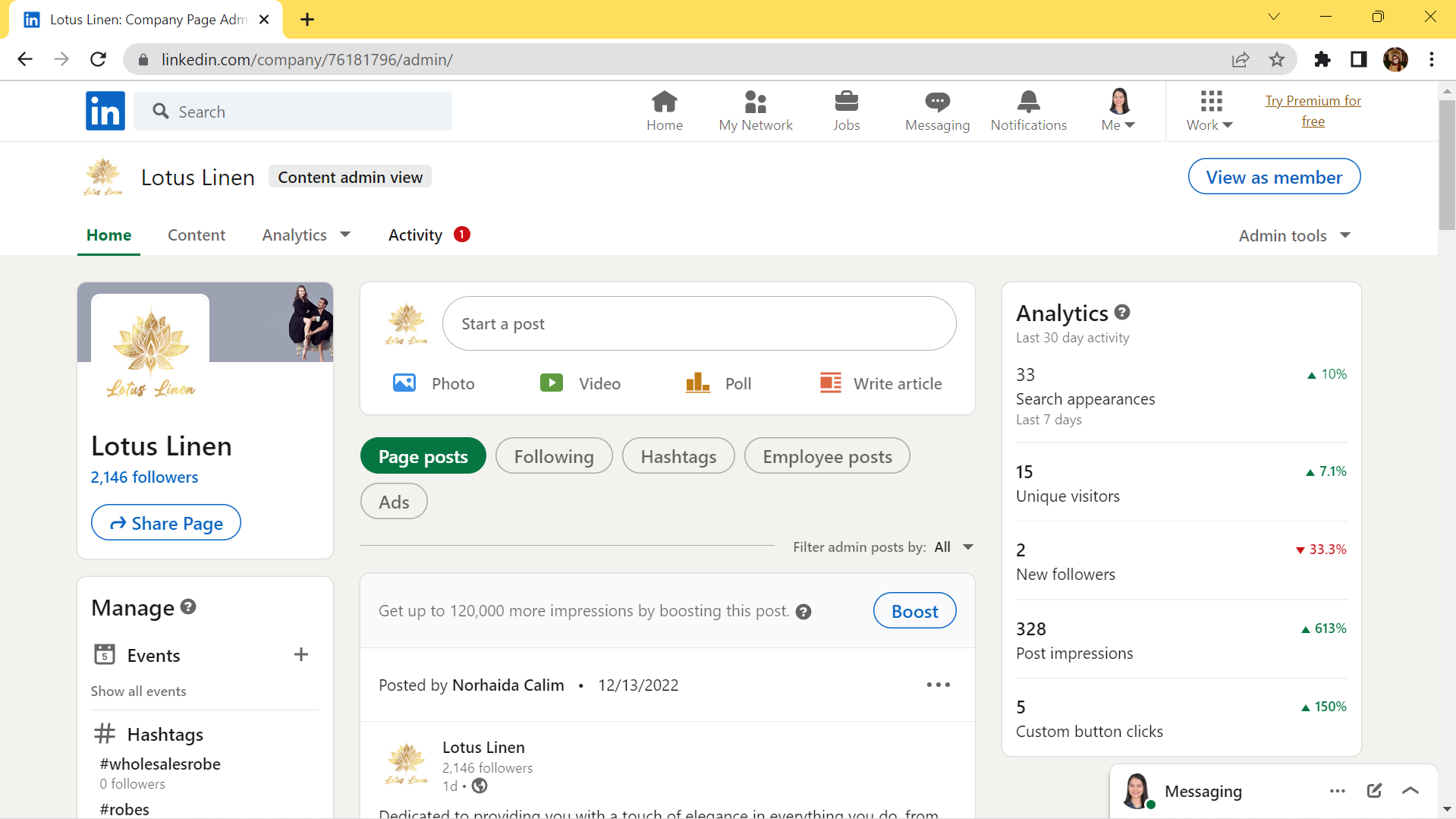1456x819 pixels.
Task: Go back in browser history
Action: pos(25,59)
